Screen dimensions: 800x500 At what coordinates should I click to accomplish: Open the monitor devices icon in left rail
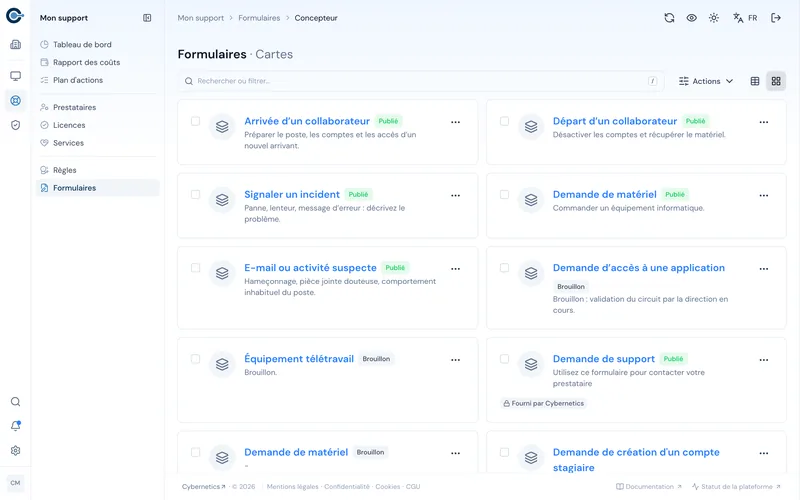tap(15, 76)
